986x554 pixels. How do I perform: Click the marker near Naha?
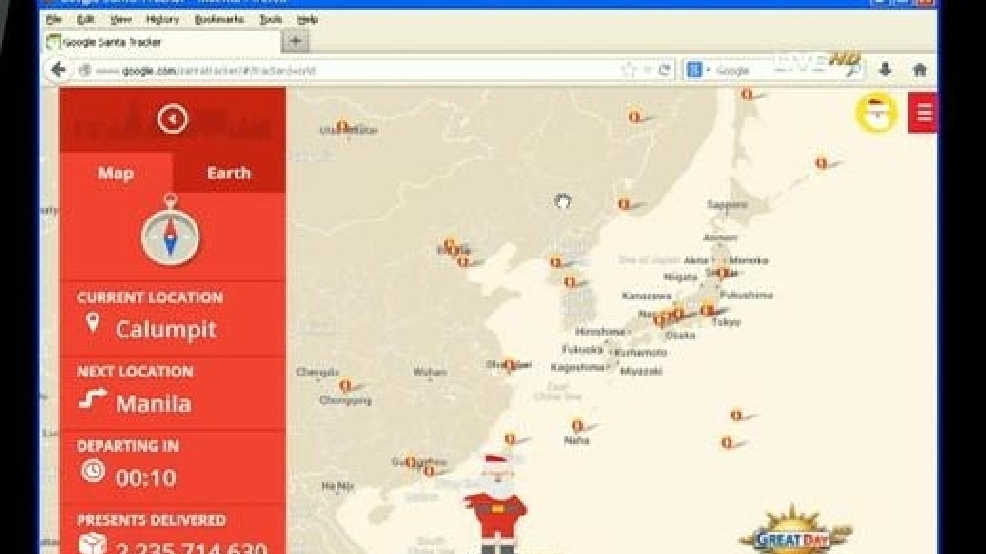pos(579,426)
